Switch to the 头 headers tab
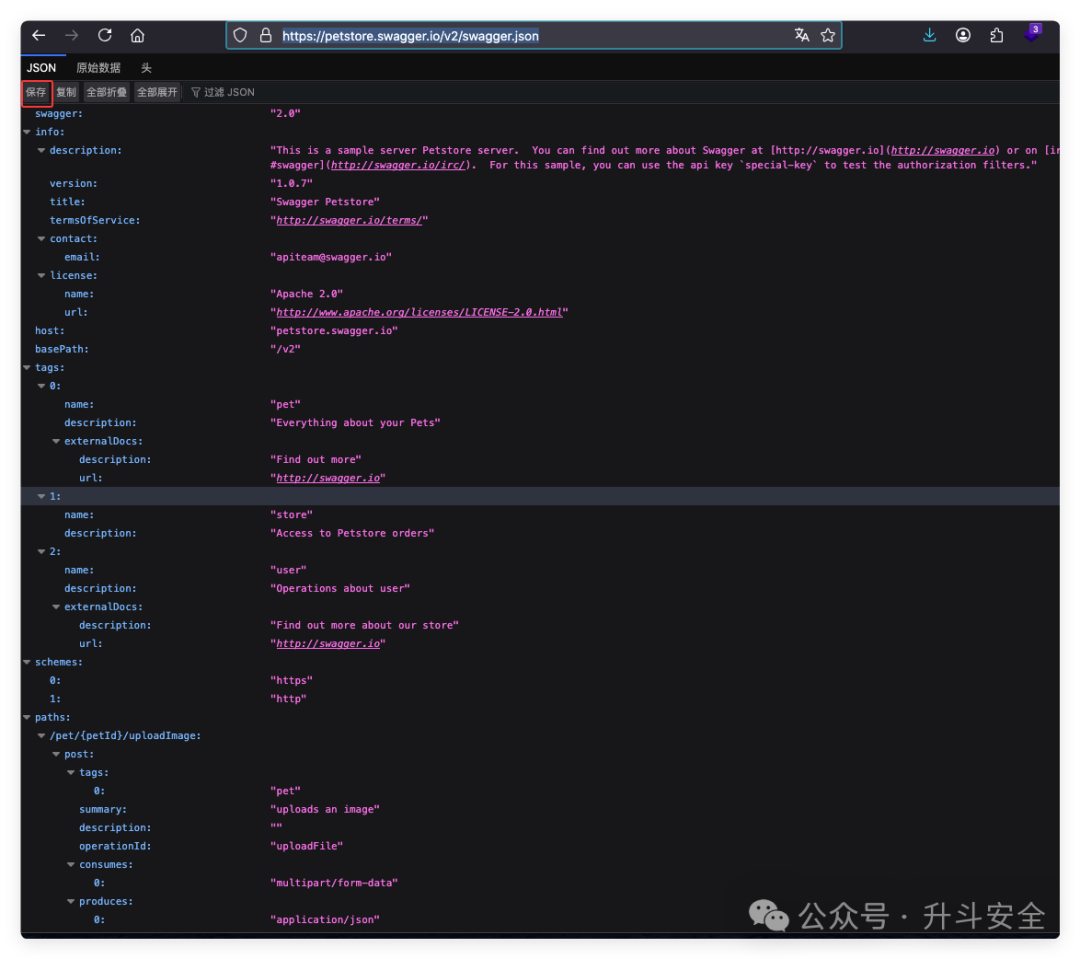Screen dimensions: 1080x959 tap(146, 68)
